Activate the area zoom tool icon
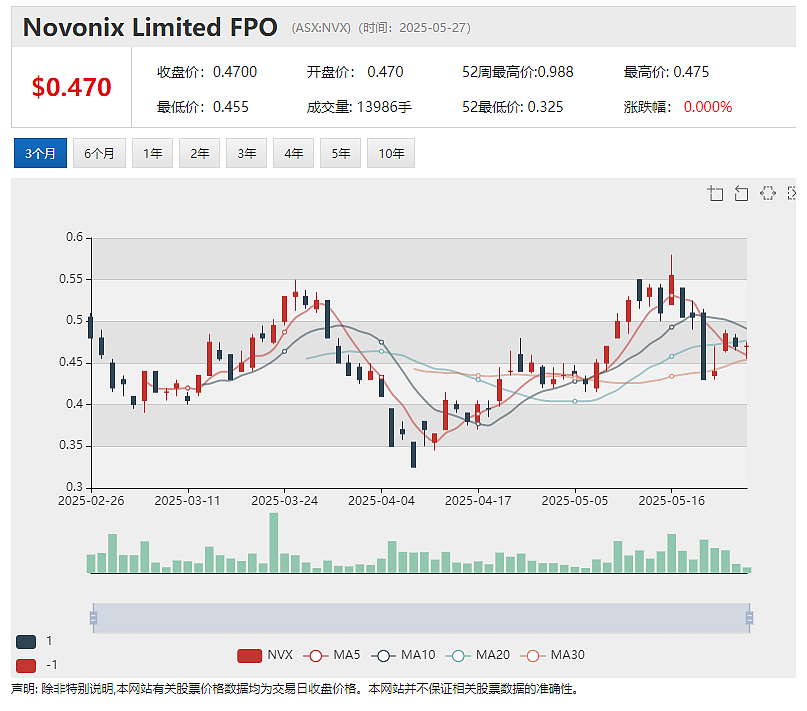Viewport: 807px width, 711px height. 715,194
